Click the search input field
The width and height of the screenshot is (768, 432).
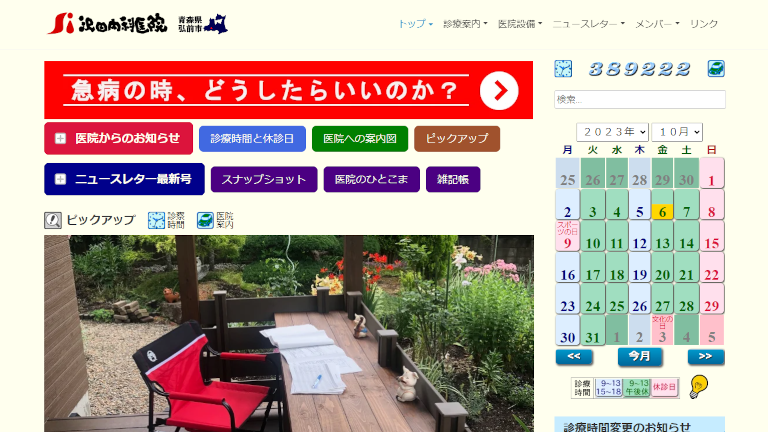pos(640,99)
